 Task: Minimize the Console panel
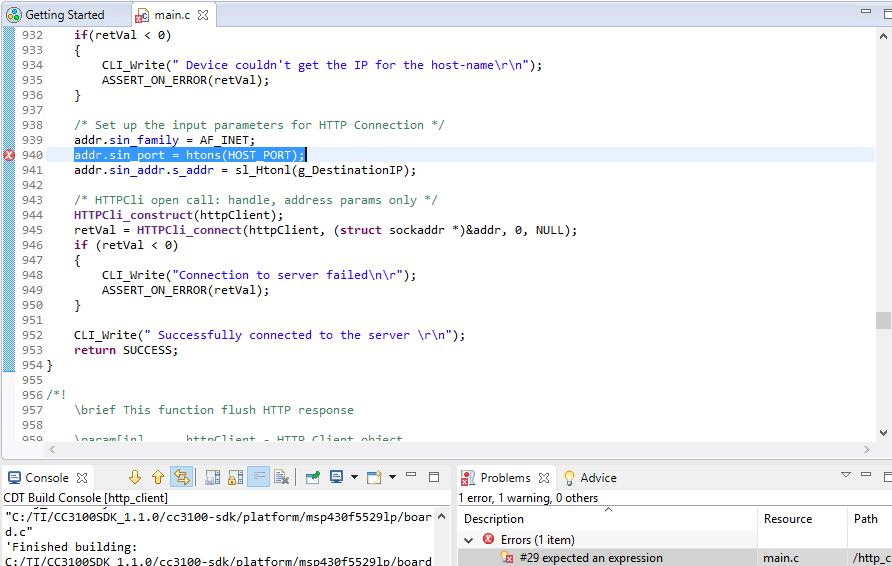(x=411, y=474)
